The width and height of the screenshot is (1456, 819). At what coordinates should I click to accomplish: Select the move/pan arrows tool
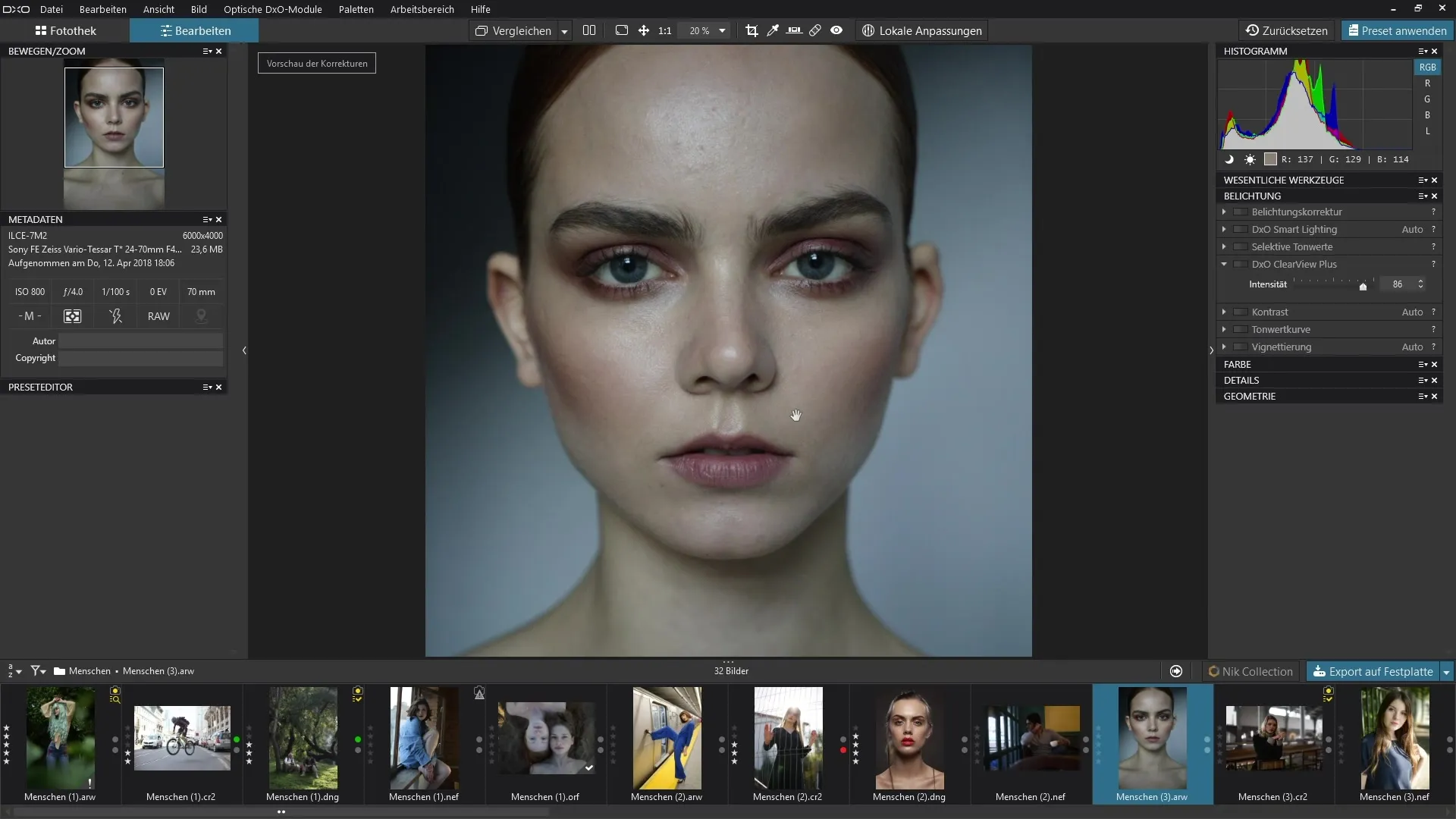644,30
